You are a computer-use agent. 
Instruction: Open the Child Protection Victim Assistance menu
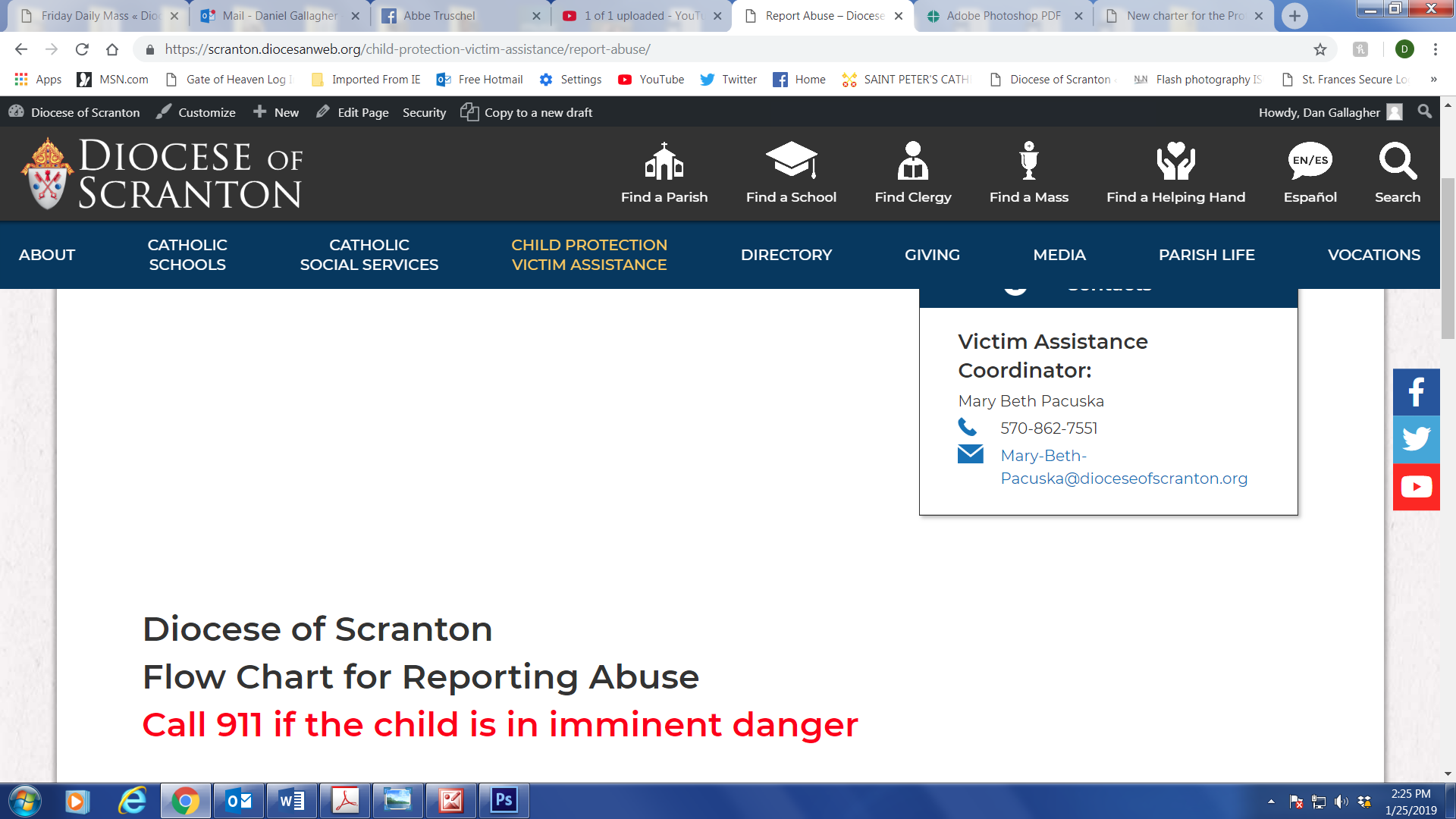[x=588, y=255]
